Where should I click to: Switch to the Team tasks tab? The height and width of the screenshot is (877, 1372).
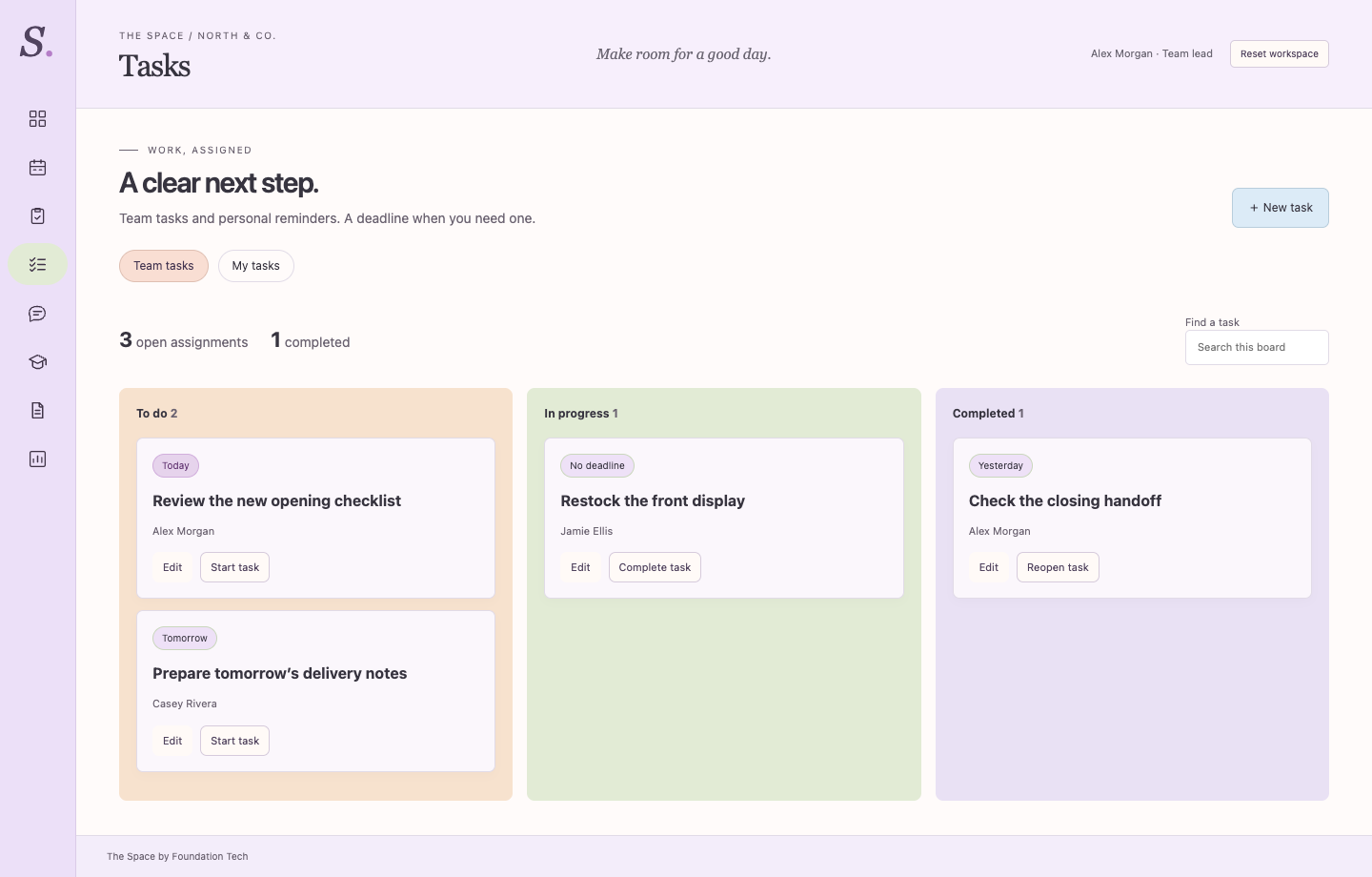tap(164, 266)
